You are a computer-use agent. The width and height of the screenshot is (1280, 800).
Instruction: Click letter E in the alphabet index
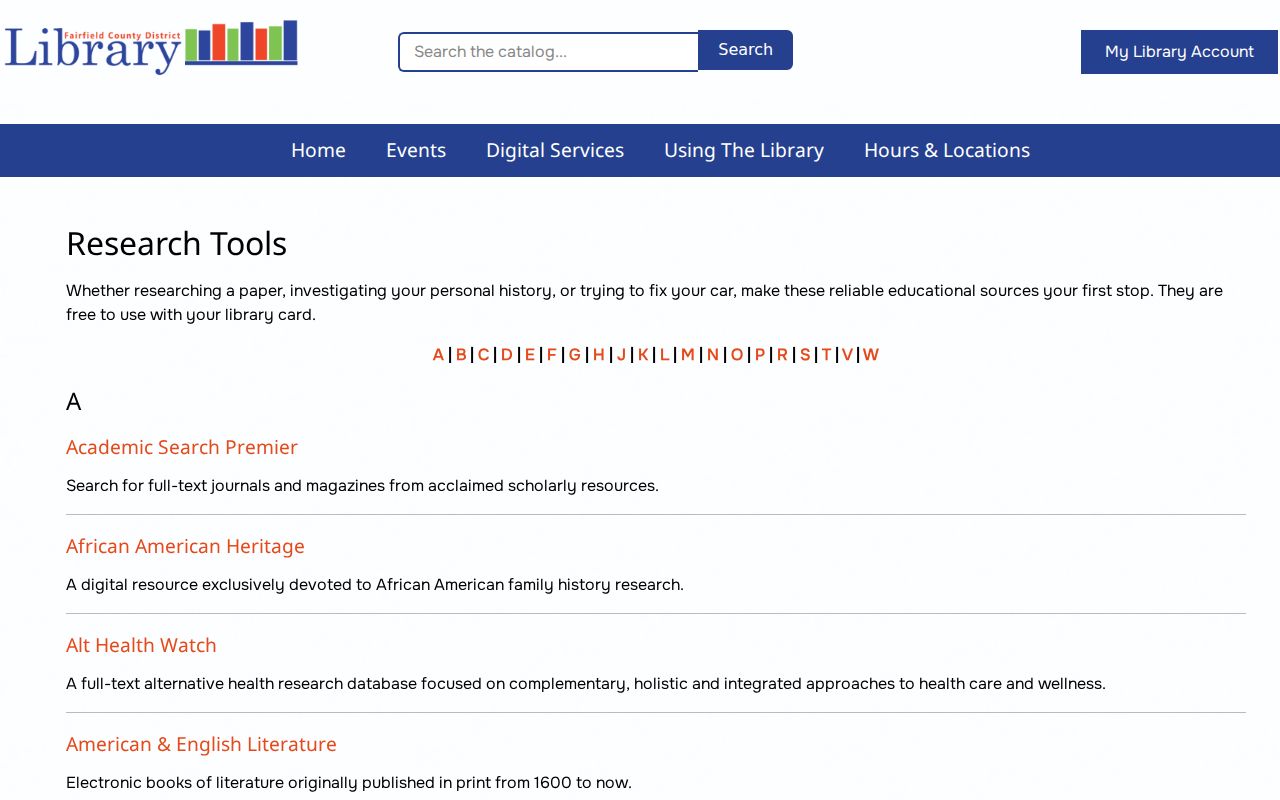point(530,355)
